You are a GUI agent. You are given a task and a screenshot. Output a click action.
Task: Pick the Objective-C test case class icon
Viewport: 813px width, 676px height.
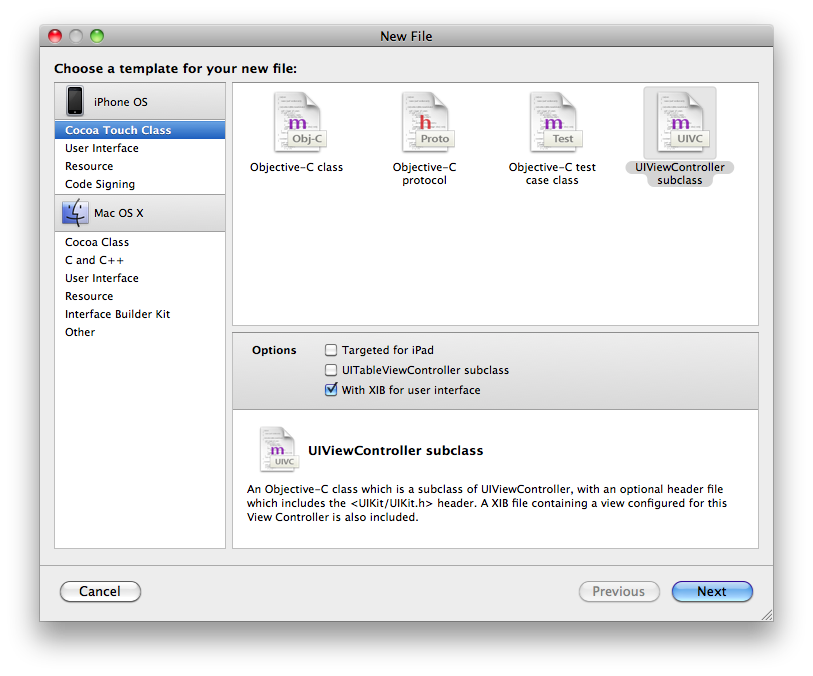tap(552, 122)
